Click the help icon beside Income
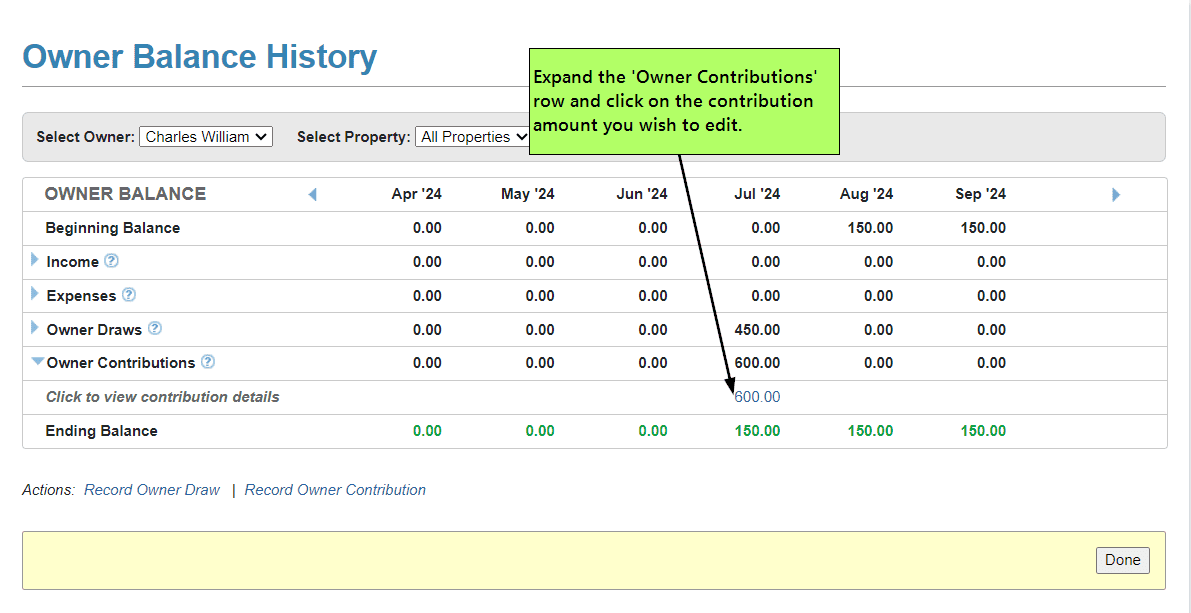This screenshot has width=1191, height=613. coord(111,261)
